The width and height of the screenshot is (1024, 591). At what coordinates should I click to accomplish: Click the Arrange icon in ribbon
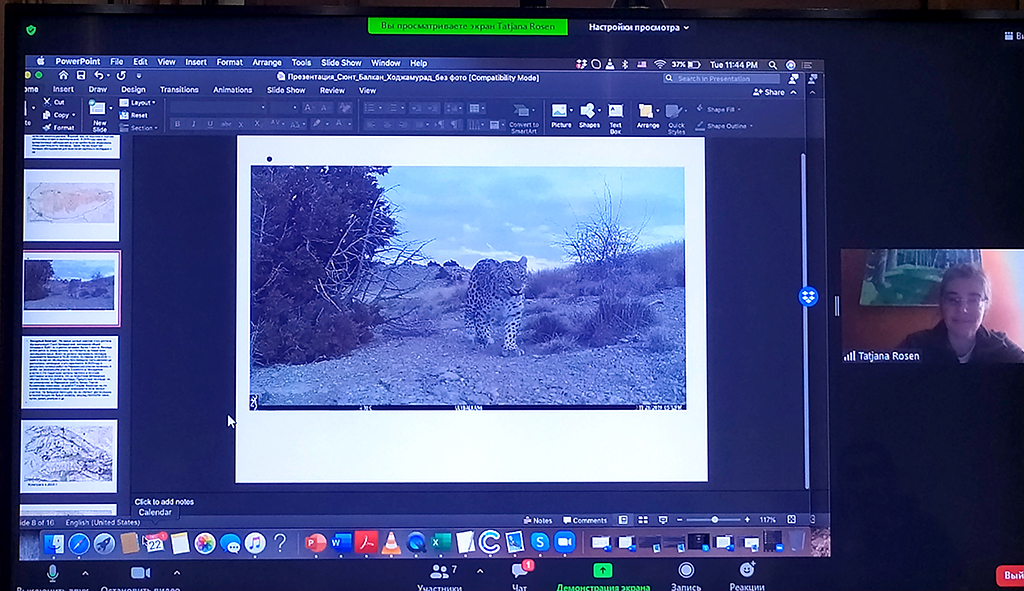647,112
